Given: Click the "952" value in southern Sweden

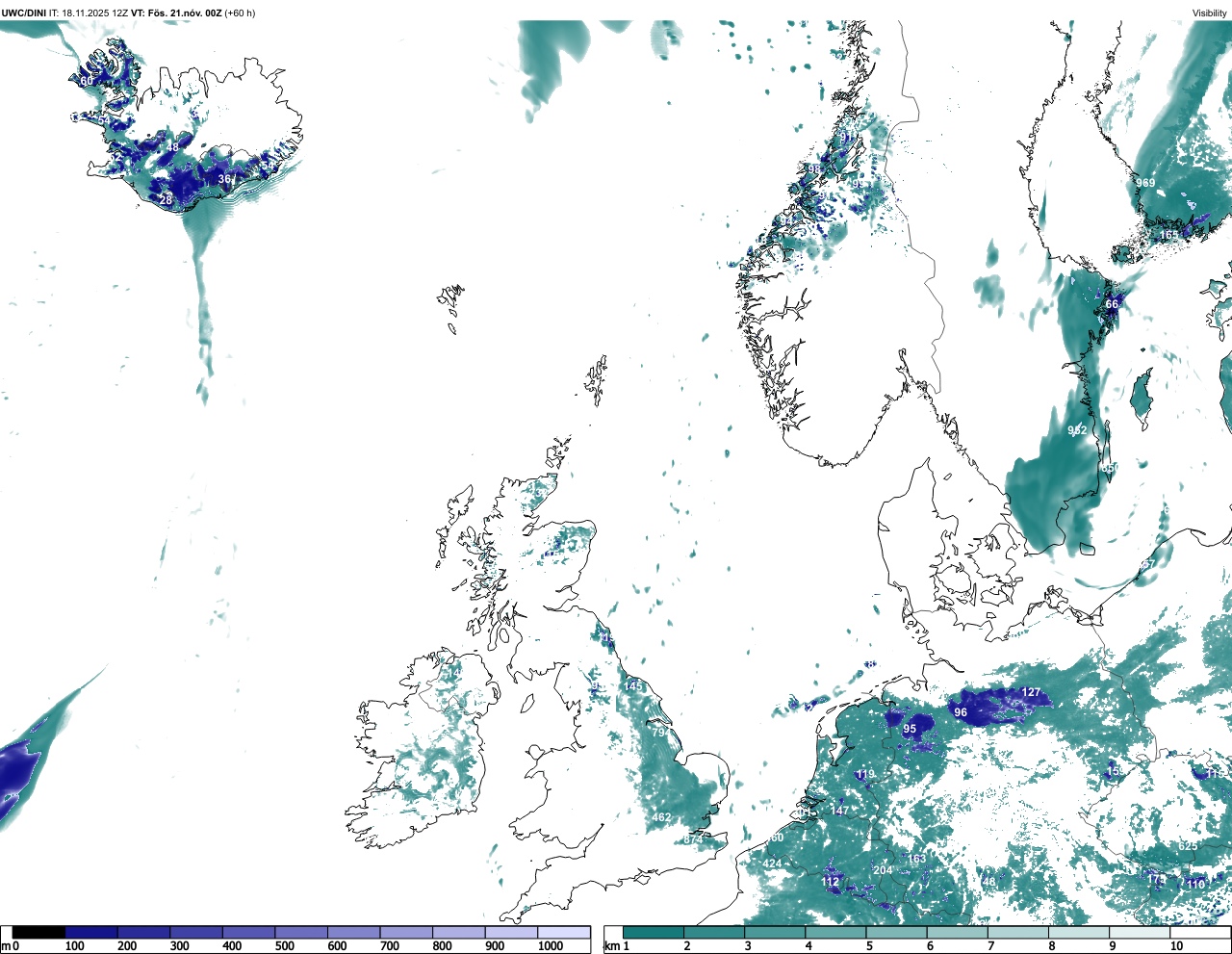Looking at the screenshot, I should point(1077,430).
